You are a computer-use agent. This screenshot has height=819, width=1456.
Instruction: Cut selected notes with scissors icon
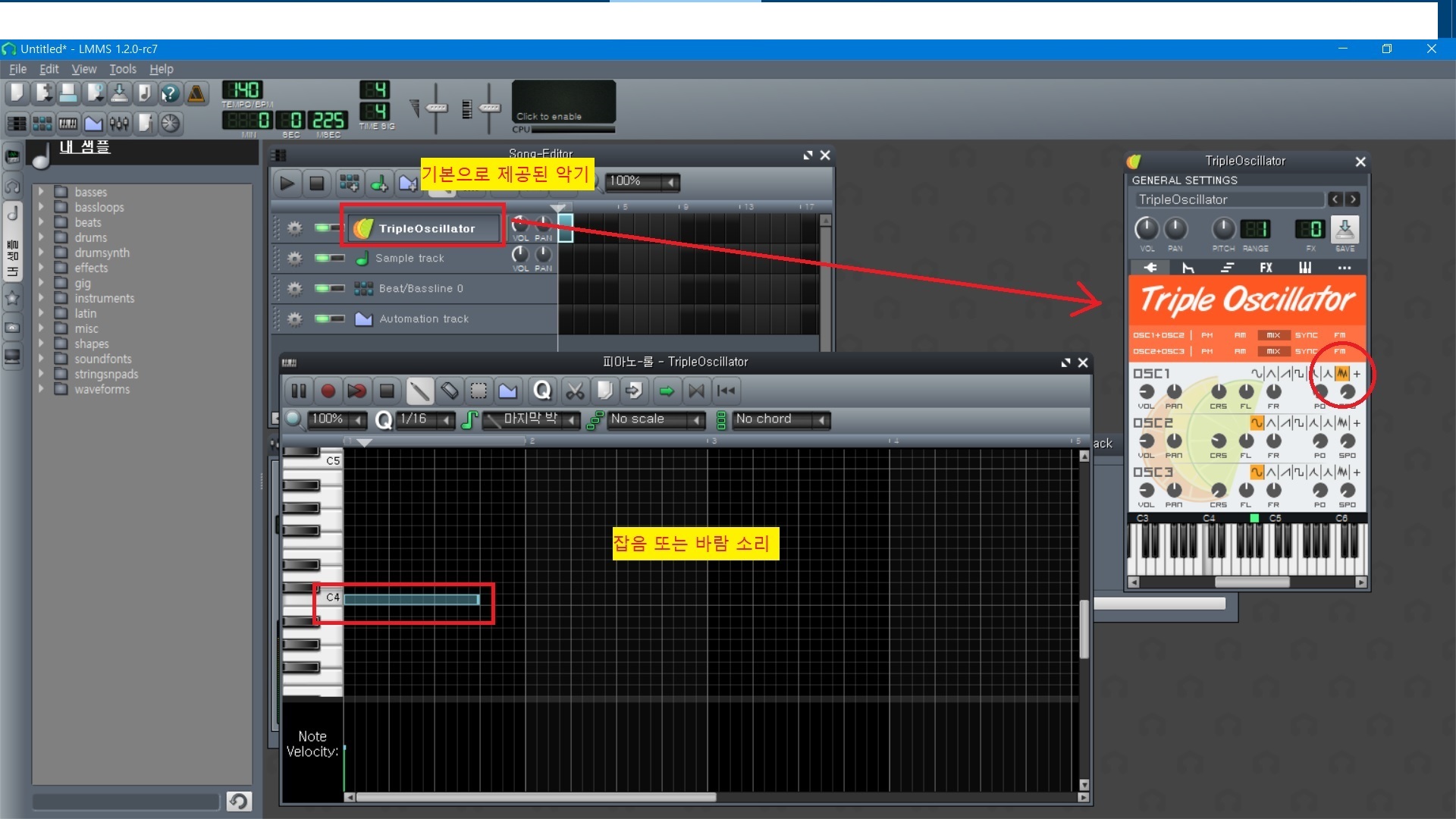tap(575, 391)
